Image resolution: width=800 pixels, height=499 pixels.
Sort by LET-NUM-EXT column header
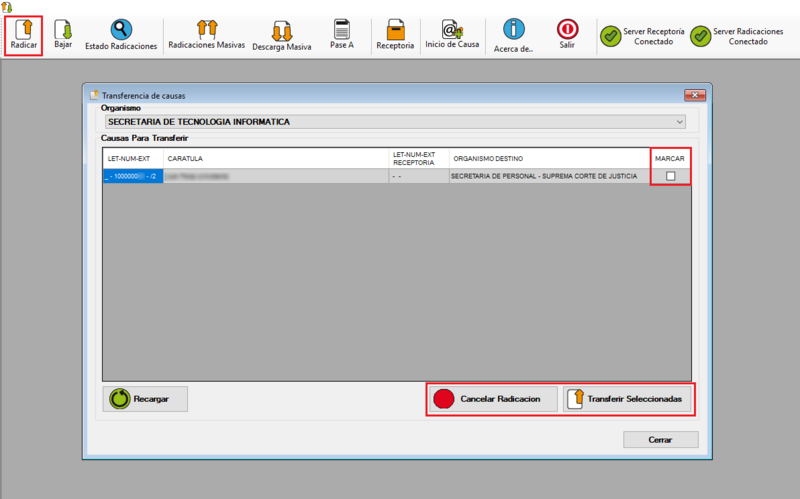(133, 159)
